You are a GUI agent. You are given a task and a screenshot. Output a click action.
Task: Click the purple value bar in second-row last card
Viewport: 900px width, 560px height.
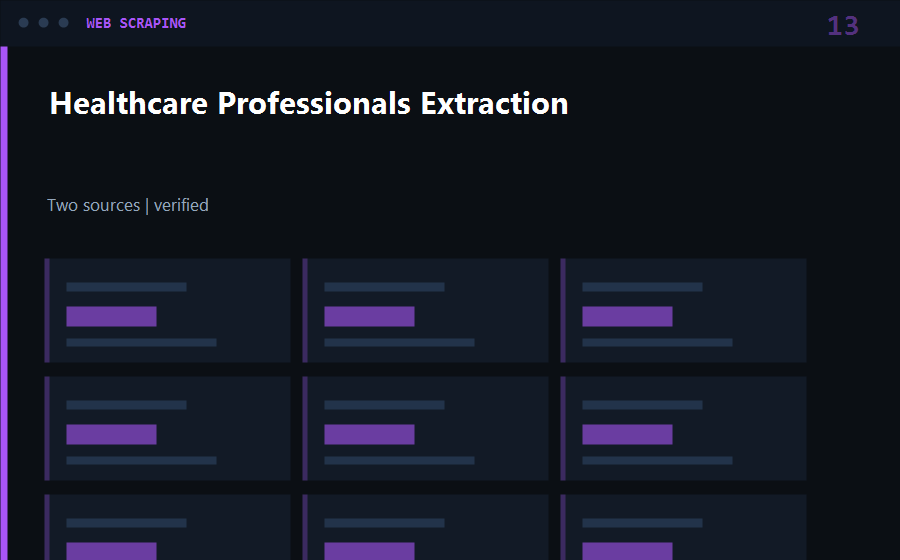click(x=627, y=434)
